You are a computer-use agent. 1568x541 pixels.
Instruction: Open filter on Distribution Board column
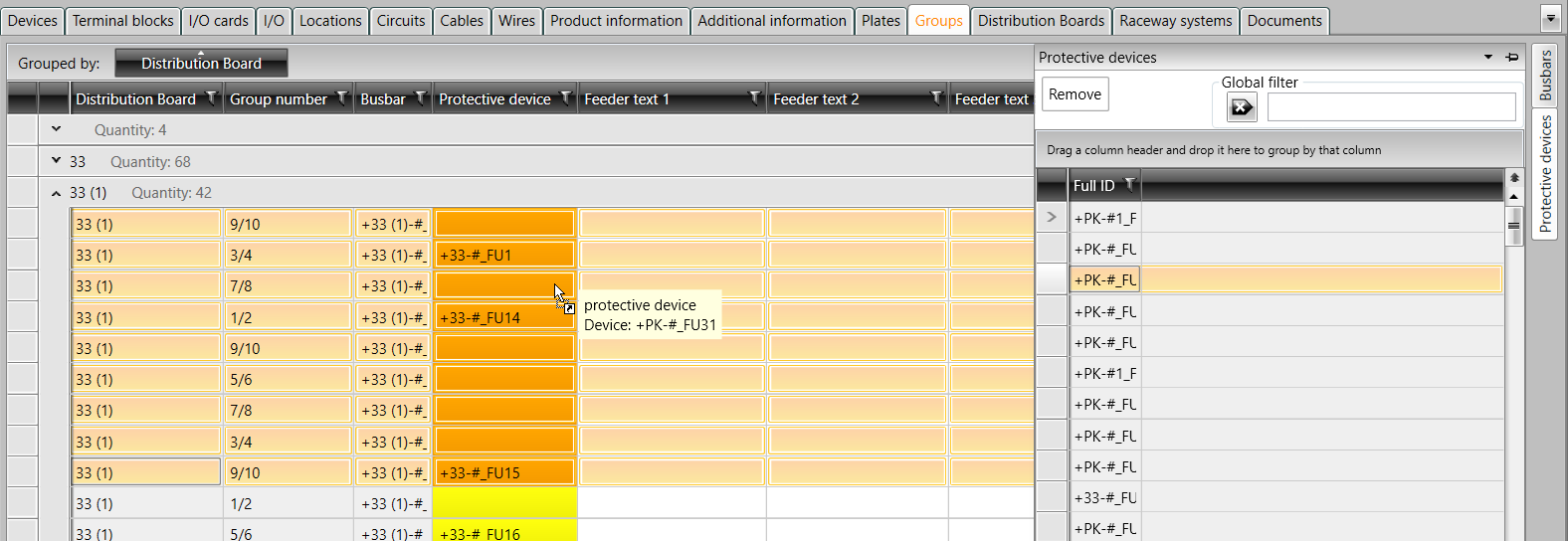(211, 97)
